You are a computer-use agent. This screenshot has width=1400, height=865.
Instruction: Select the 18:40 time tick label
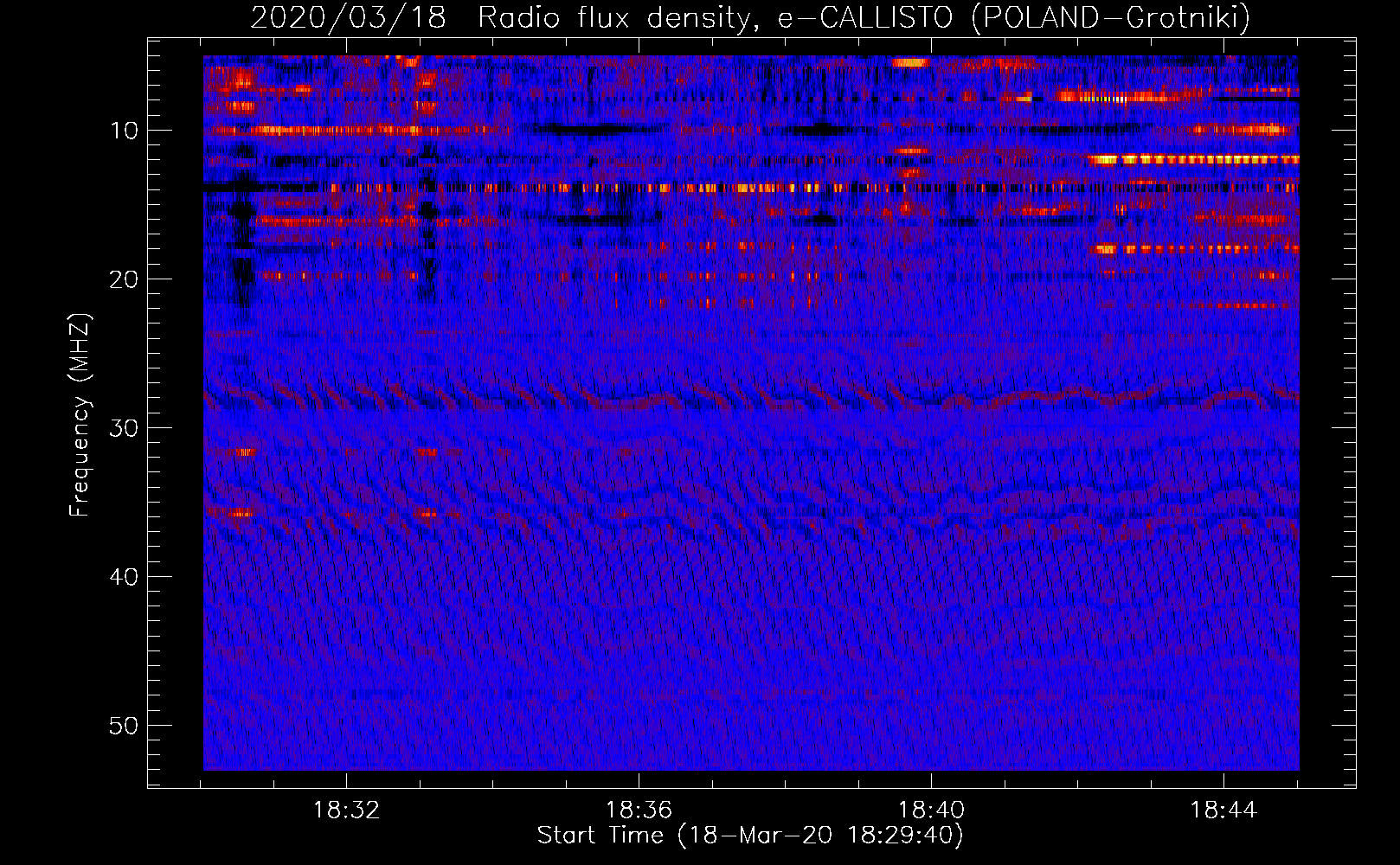tap(931, 811)
